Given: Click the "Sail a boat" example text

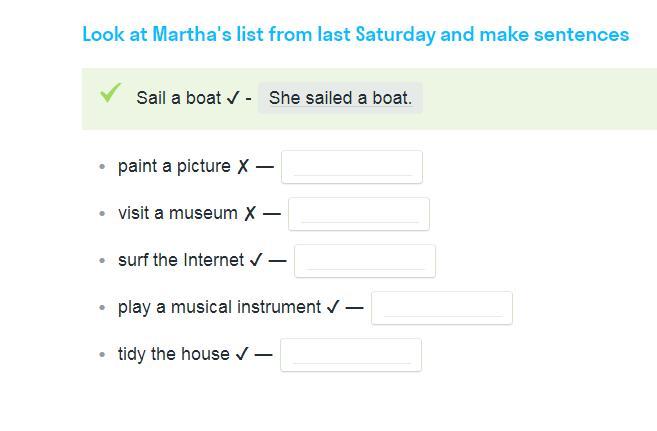Looking at the screenshot, I should click(178, 98).
